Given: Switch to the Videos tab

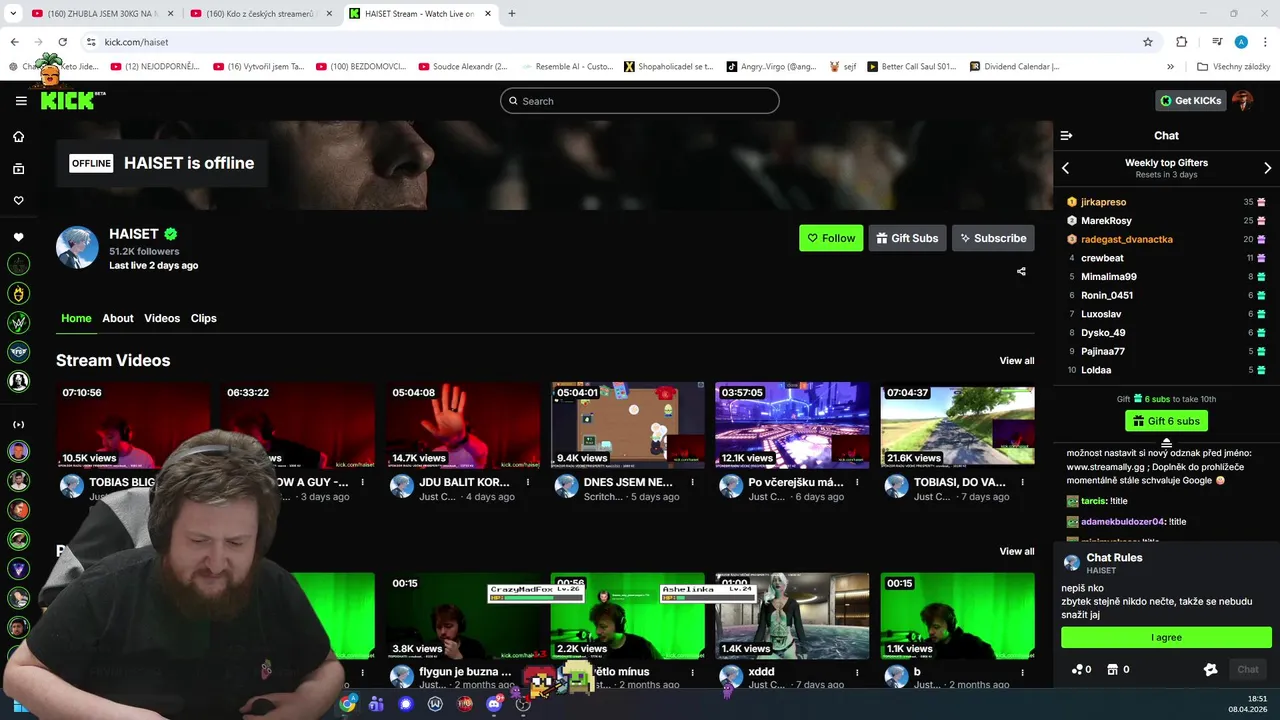Looking at the screenshot, I should tap(162, 318).
